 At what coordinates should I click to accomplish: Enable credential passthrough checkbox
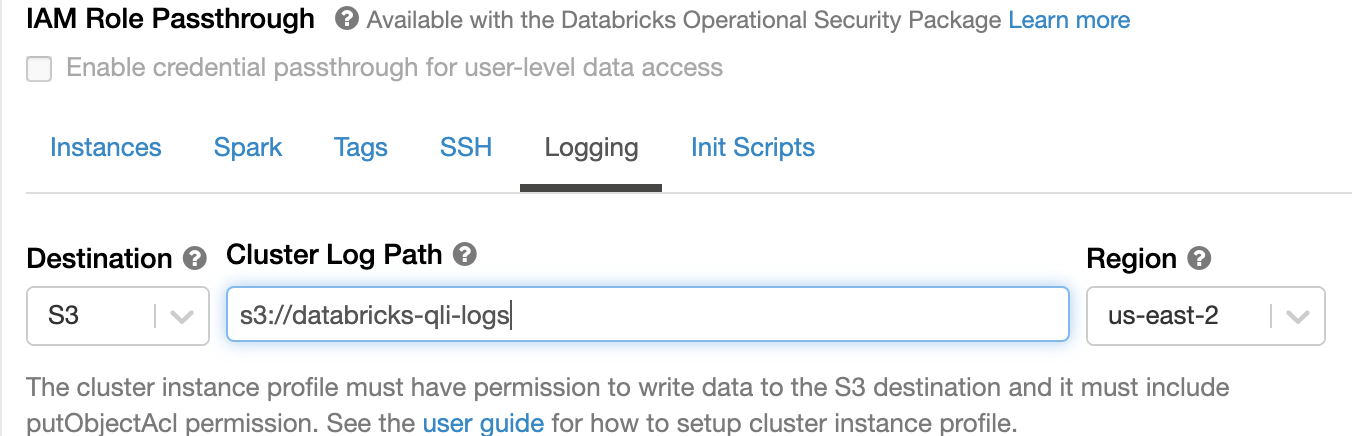39,69
